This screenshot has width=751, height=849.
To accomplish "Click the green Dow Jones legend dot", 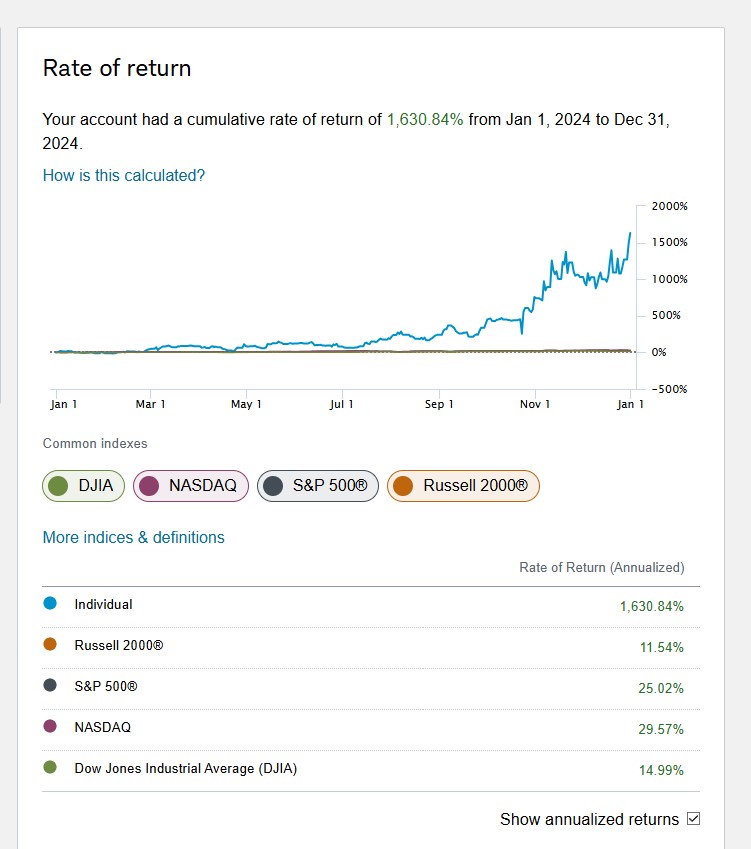I will 51,768.
